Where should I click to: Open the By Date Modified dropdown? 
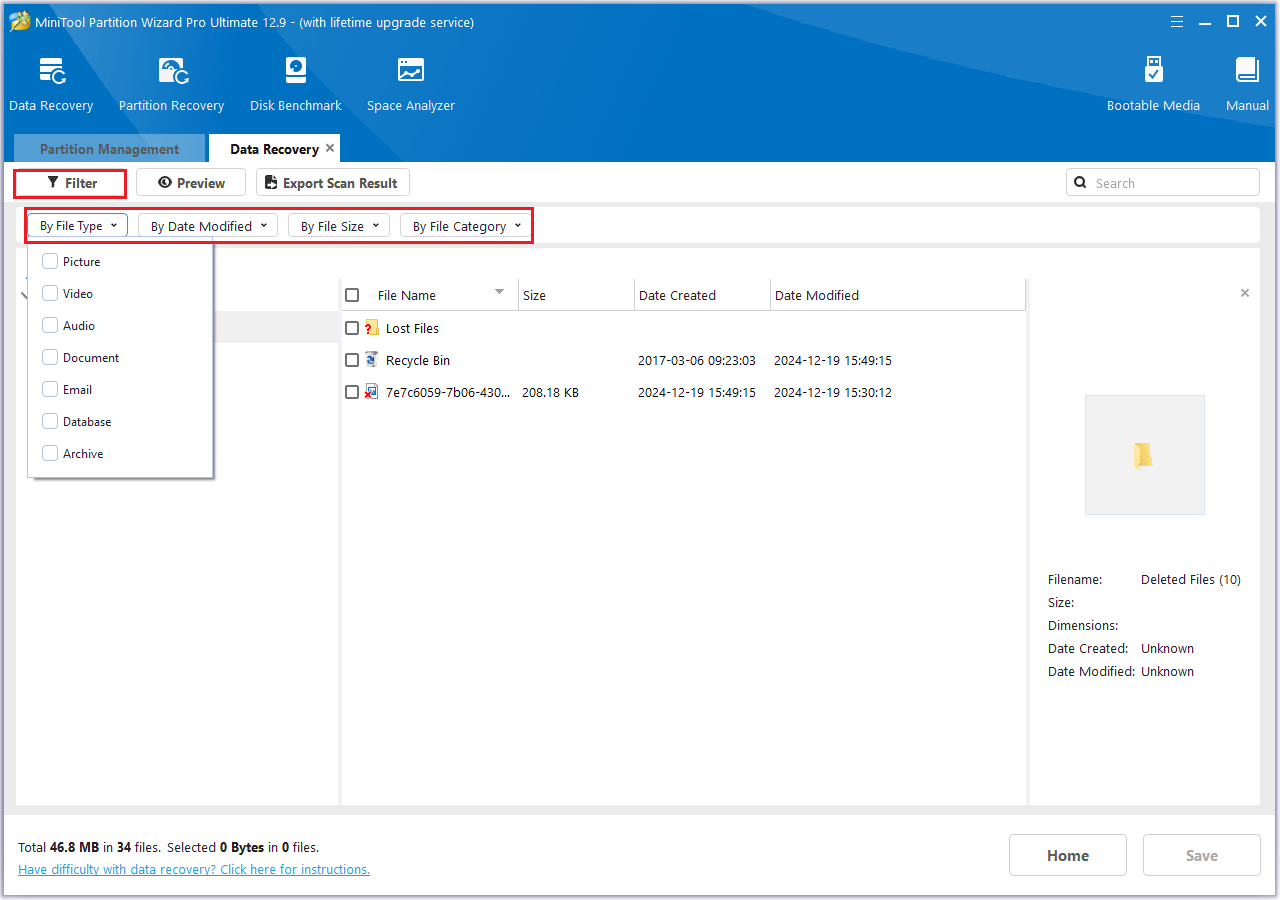(208, 226)
